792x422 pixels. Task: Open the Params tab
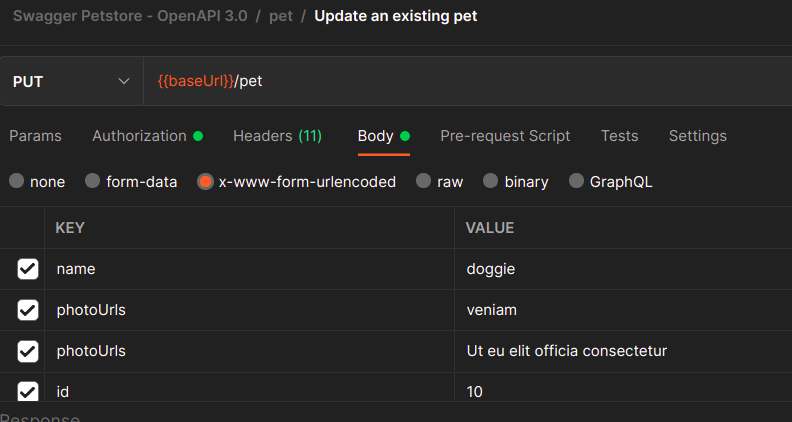tap(35, 136)
